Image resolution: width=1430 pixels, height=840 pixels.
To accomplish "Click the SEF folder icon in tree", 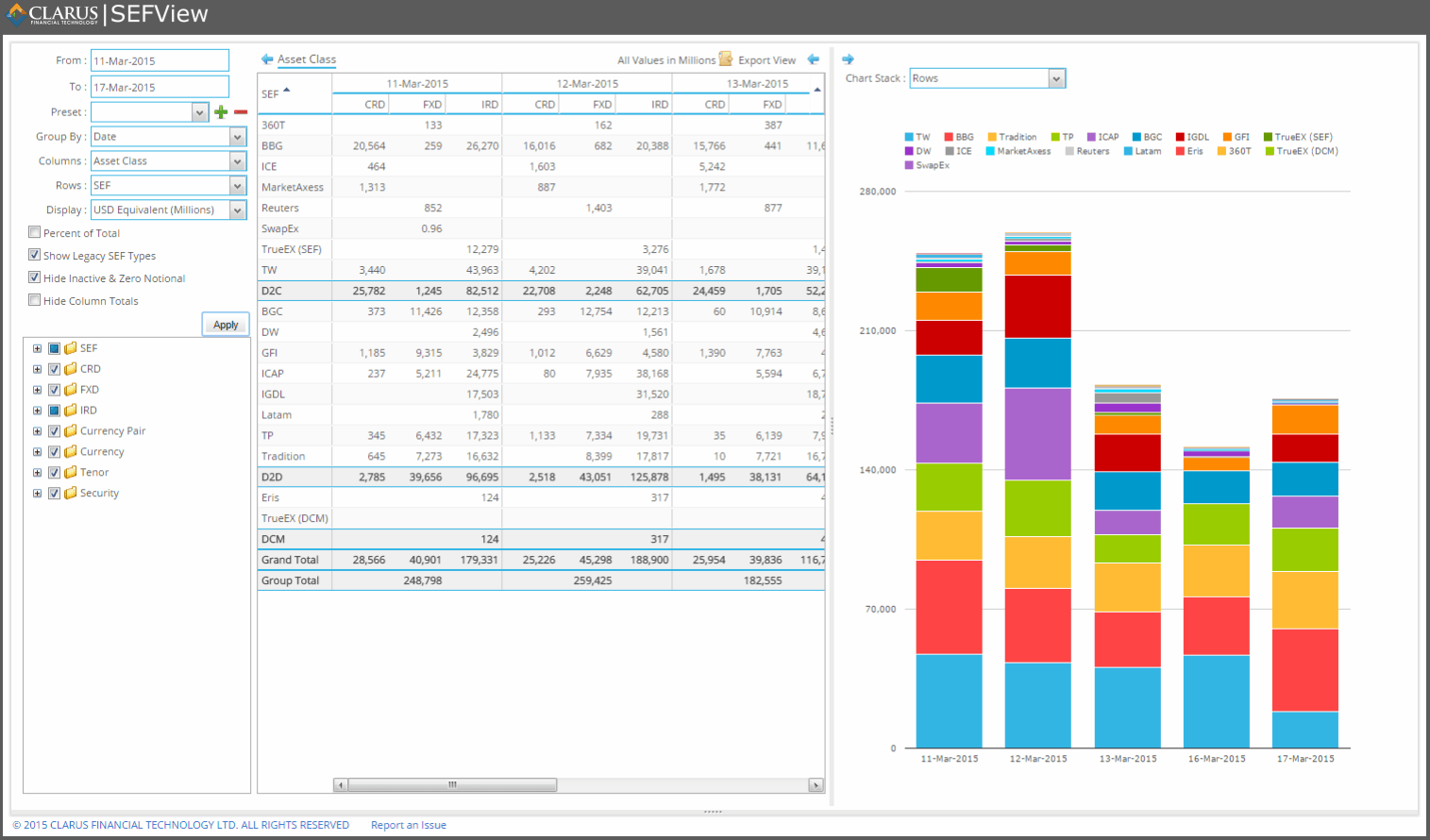I will click(x=71, y=348).
